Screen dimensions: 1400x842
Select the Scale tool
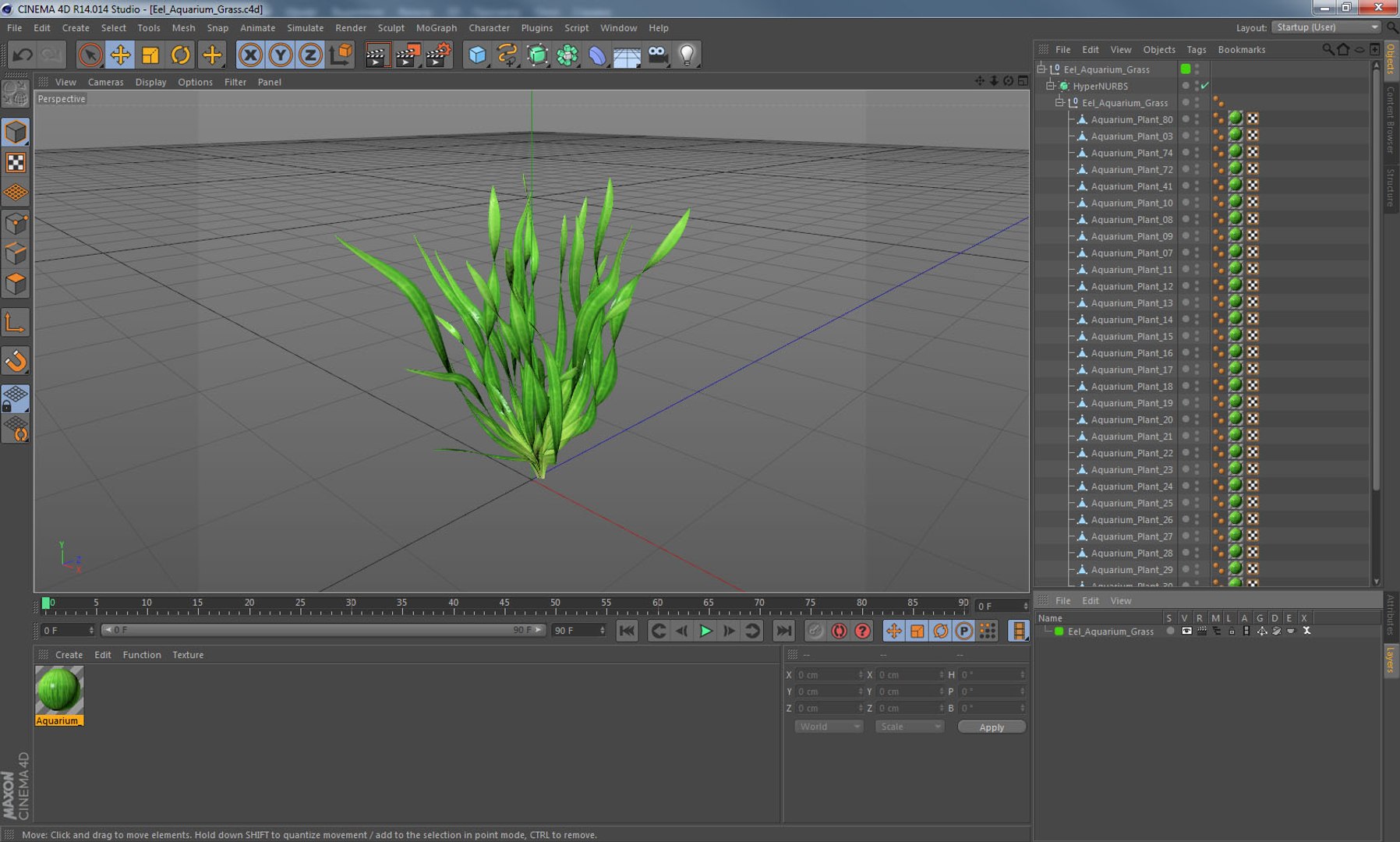click(150, 55)
